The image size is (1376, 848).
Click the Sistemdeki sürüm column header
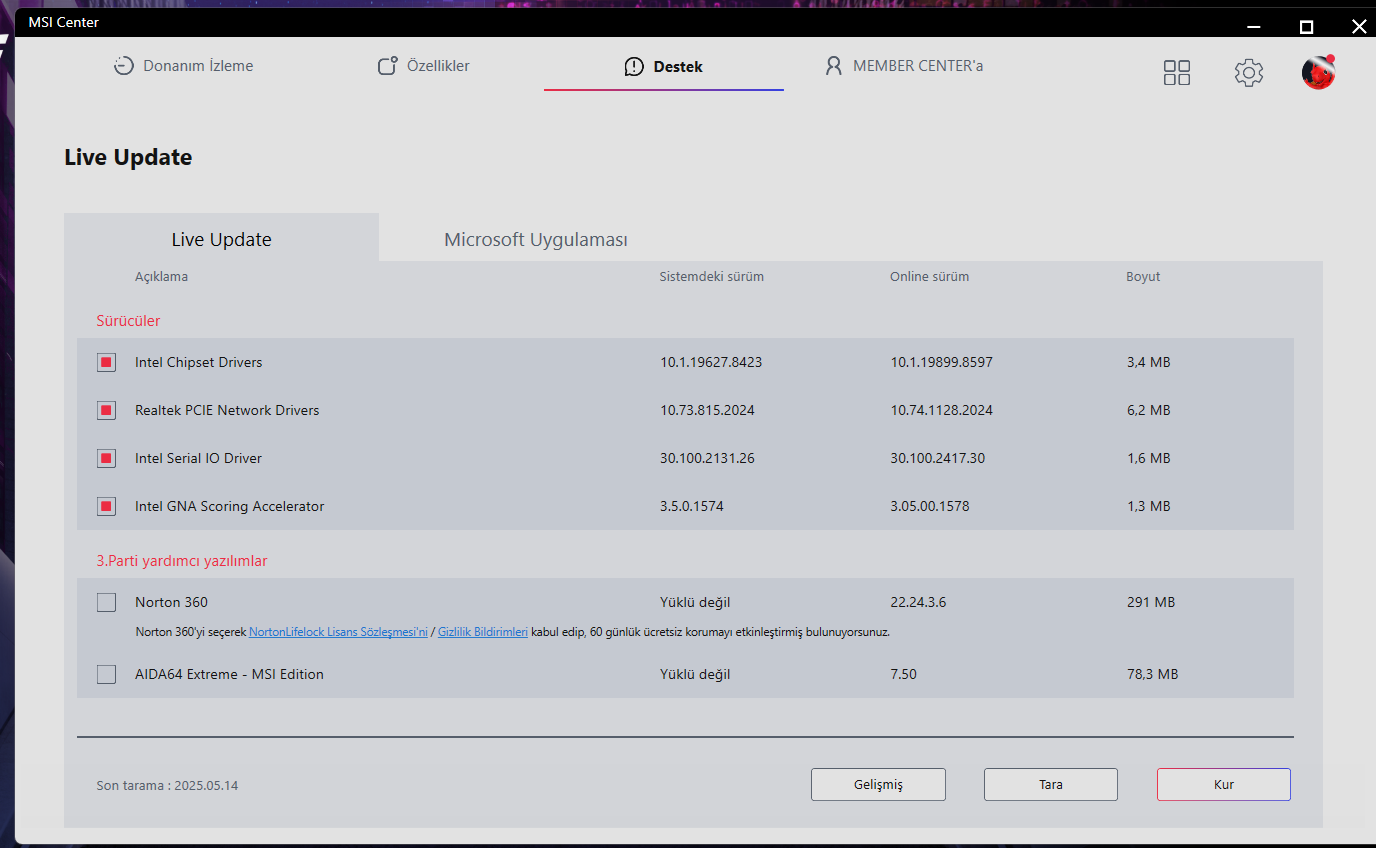[712, 276]
